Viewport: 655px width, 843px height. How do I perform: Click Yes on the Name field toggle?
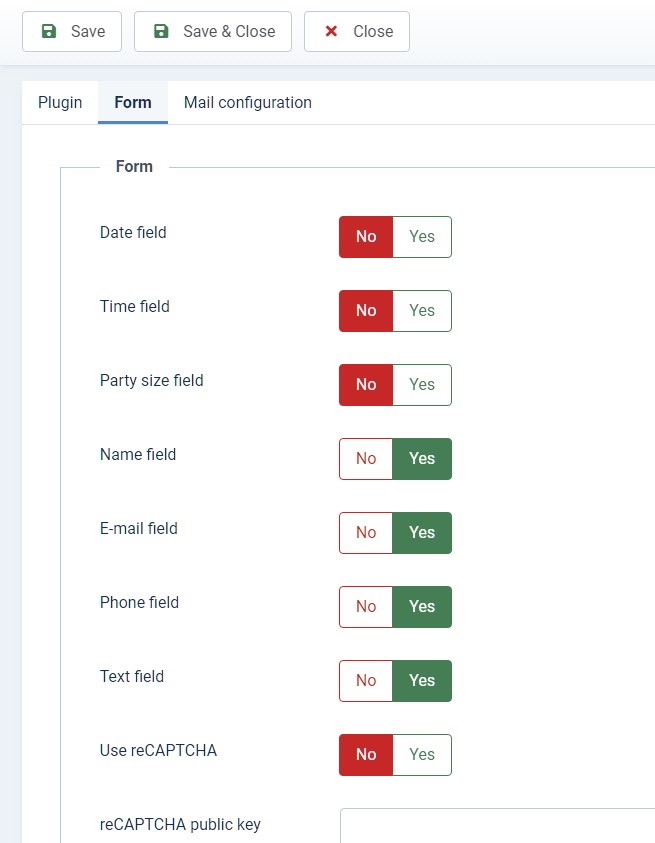(422, 459)
